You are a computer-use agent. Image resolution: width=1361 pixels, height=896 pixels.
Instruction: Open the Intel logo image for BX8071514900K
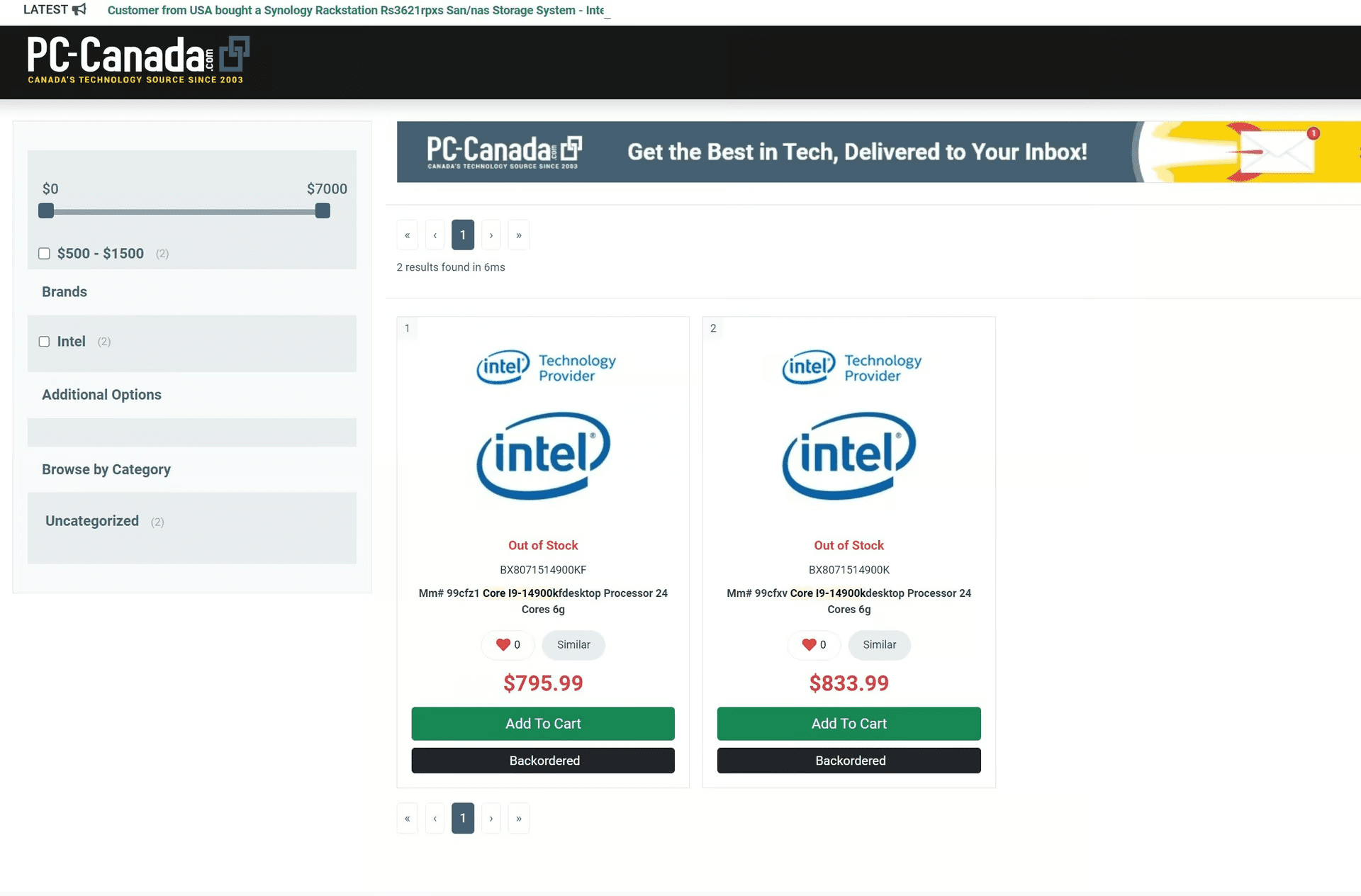tap(849, 456)
